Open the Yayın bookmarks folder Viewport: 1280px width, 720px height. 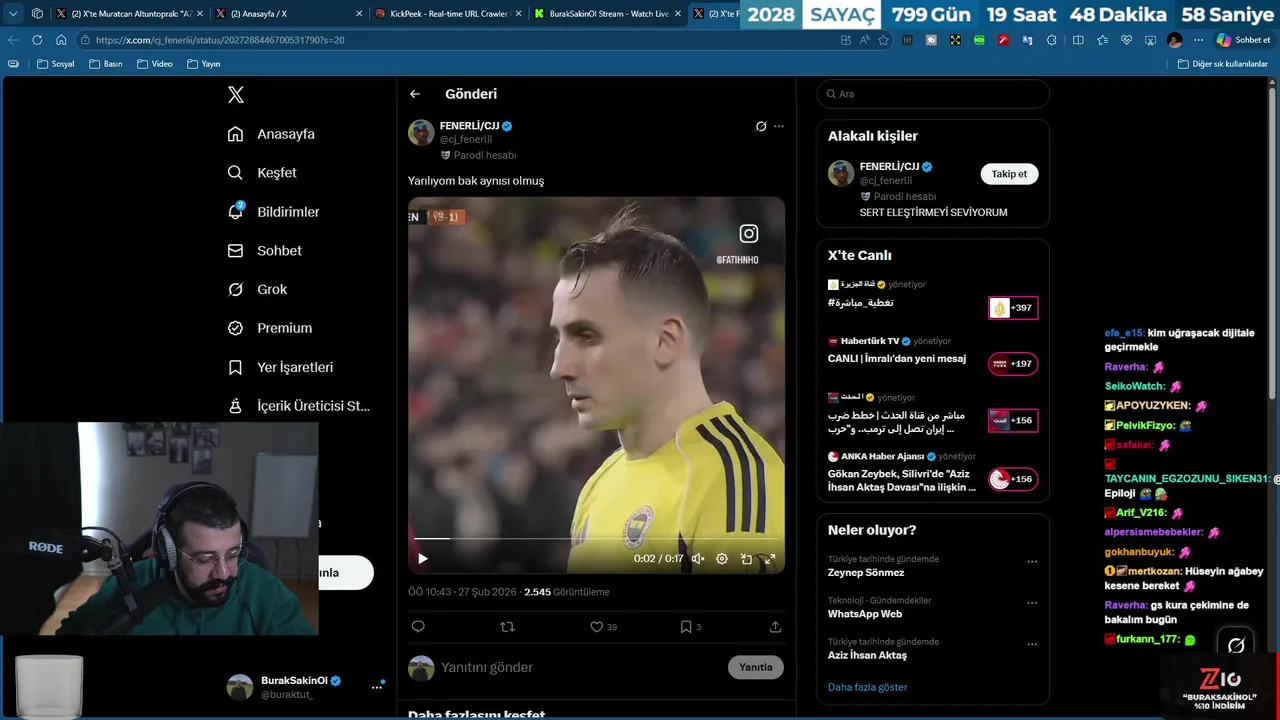(203, 64)
